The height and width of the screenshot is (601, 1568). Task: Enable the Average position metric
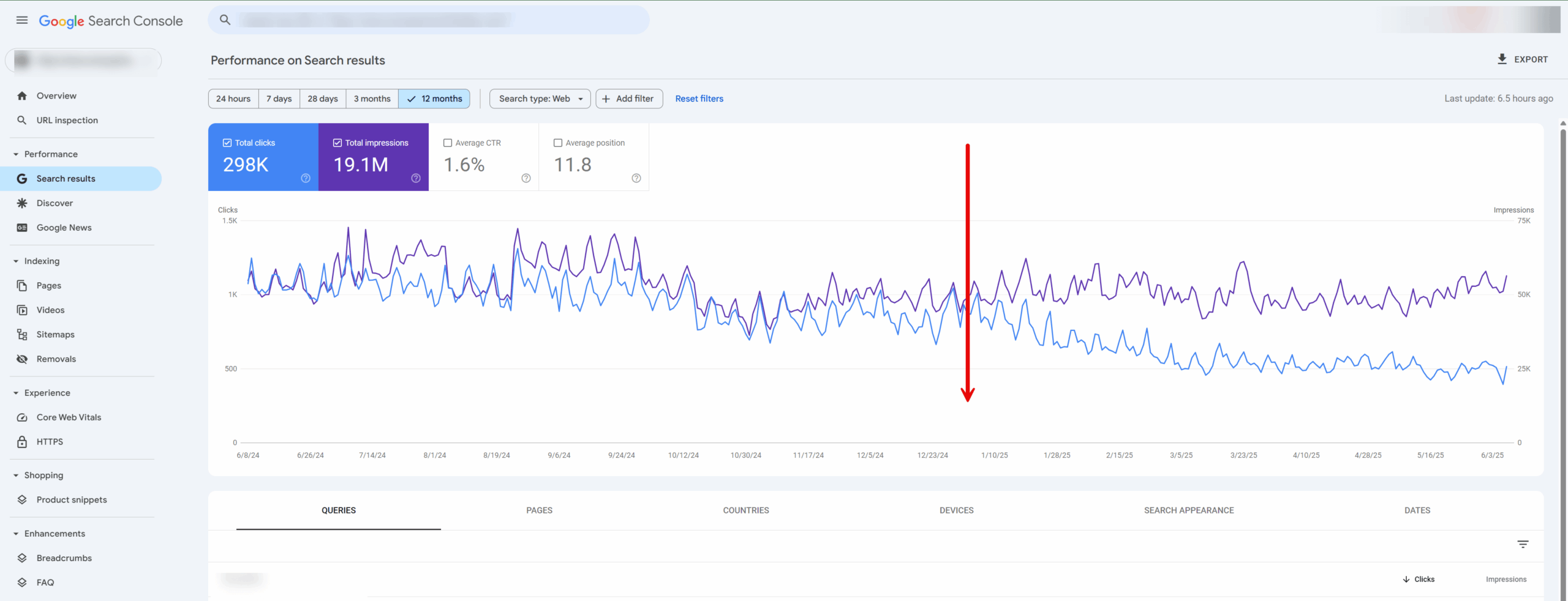[x=558, y=143]
